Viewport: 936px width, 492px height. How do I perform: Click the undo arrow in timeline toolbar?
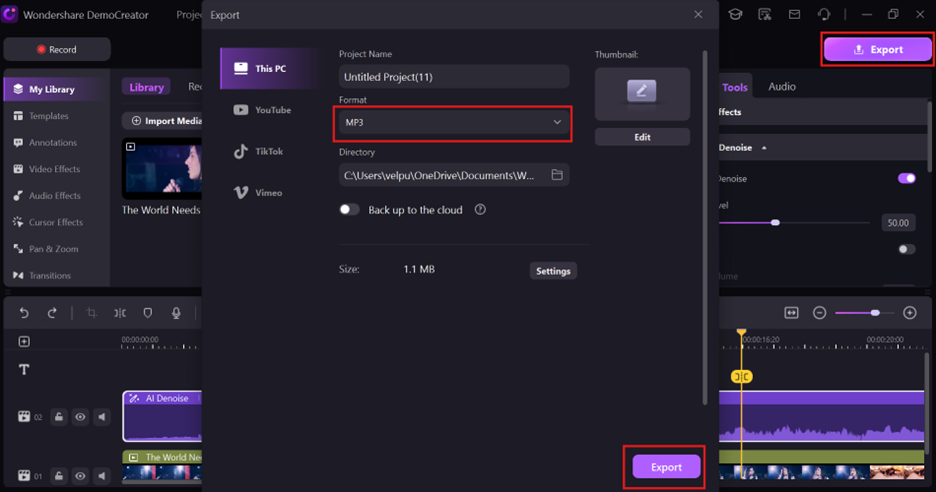click(x=24, y=313)
